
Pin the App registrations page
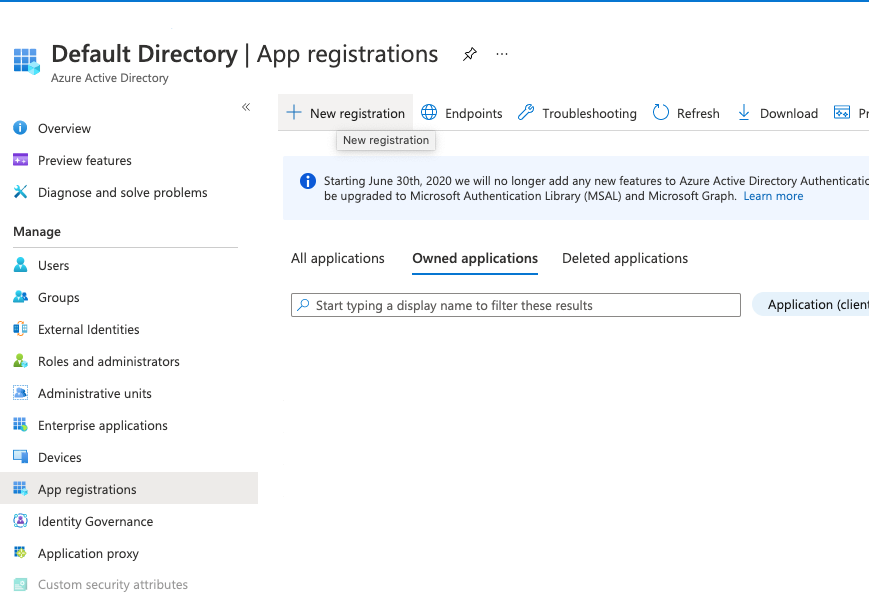(x=470, y=54)
